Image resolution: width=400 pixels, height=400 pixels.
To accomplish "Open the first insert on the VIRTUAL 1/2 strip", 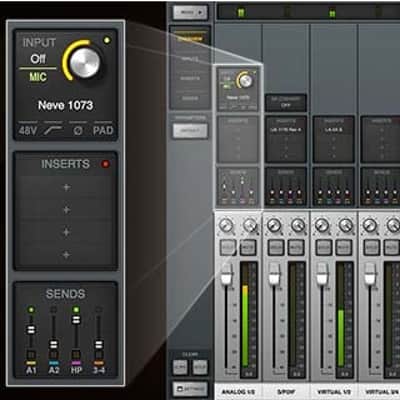I will 333,130.
